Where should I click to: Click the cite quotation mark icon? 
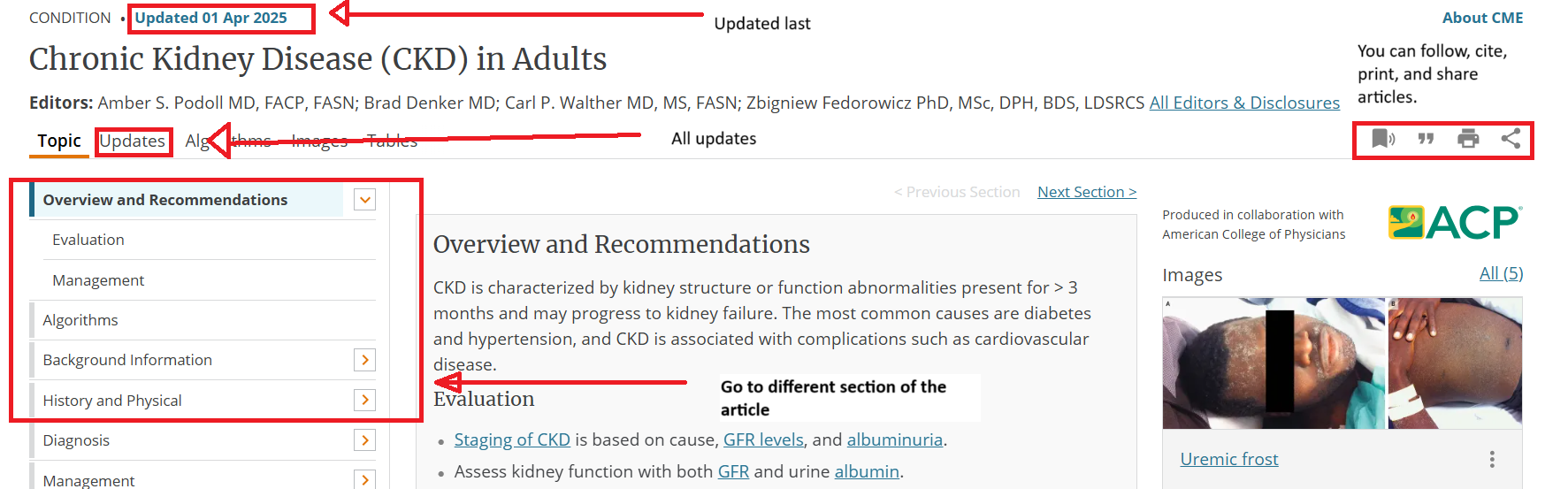(1426, 139)
